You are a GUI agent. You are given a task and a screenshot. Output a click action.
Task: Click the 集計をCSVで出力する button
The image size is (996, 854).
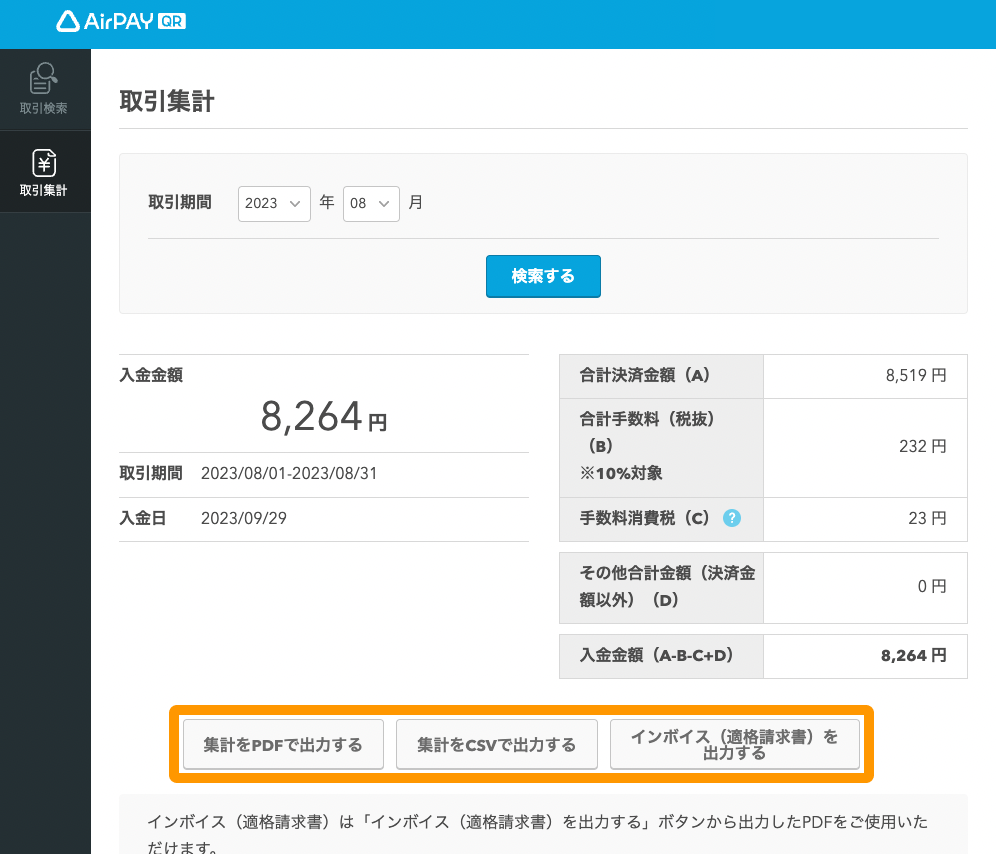pos(497,745)
